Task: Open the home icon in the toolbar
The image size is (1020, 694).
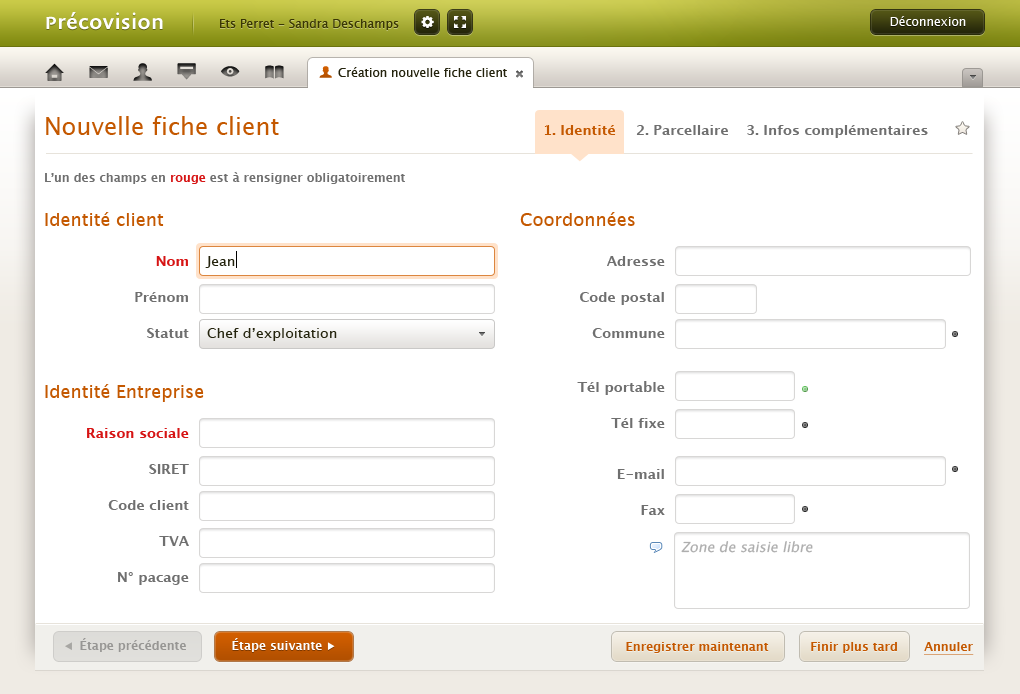Action: click(x=55, y=72)
